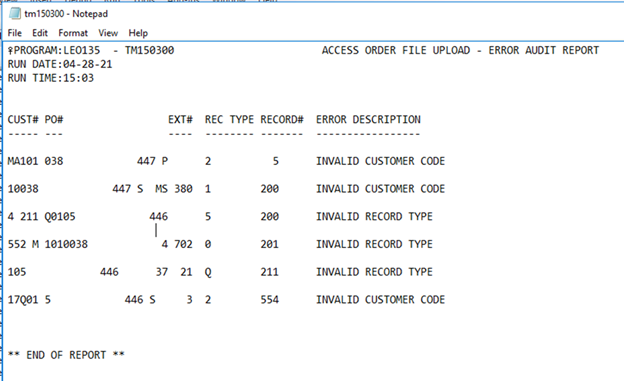This screenshot has width=624, height=381.
Task: Open the Help menu
Action: click(x=138, y=33)
